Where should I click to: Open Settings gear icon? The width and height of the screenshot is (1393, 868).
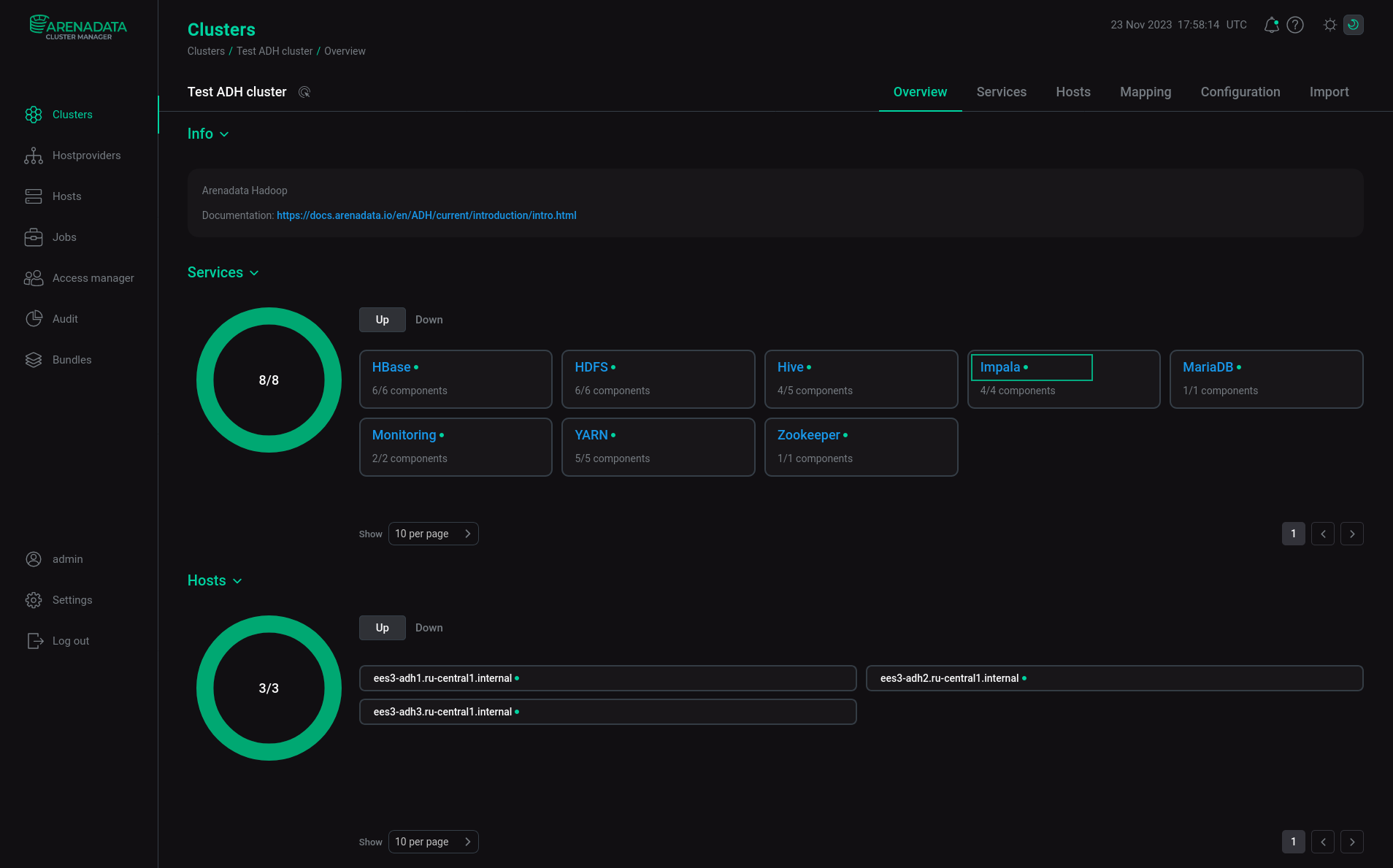tap(34, 600)
